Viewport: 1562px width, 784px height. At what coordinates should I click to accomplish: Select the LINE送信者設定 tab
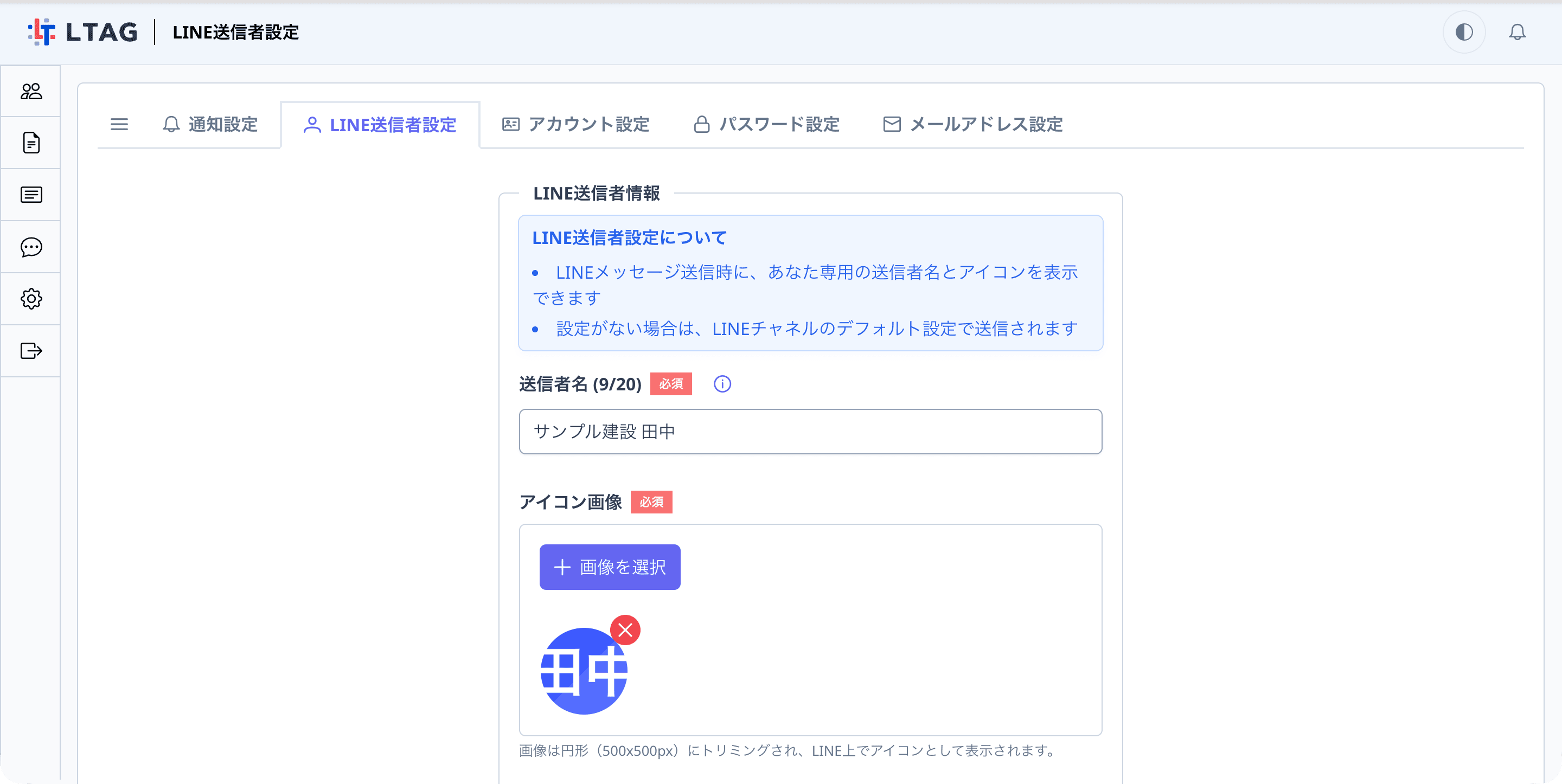[380, 125]
